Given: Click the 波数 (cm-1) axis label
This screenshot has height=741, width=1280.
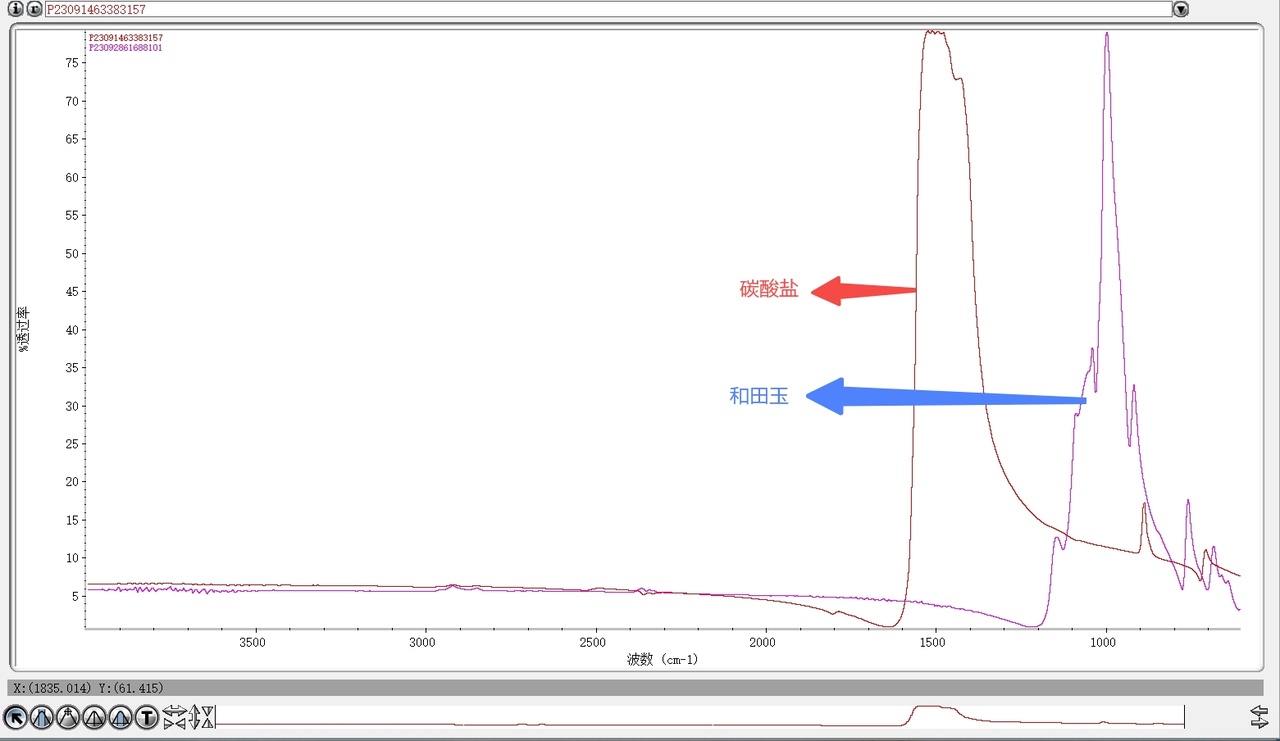Looking at the screenshot, I should 663,660.
